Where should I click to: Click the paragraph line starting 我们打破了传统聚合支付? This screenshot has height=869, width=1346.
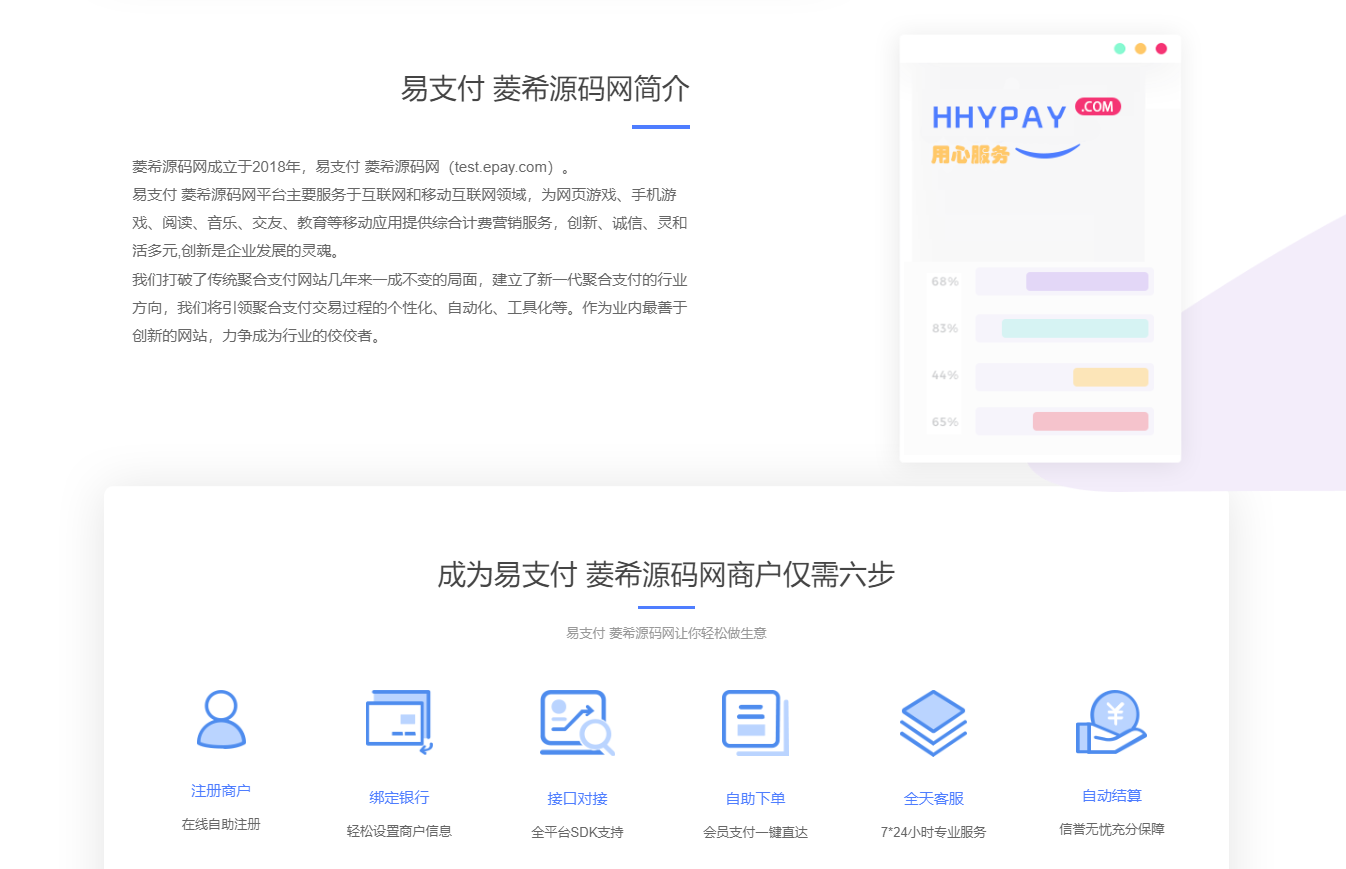coord(410,279)
